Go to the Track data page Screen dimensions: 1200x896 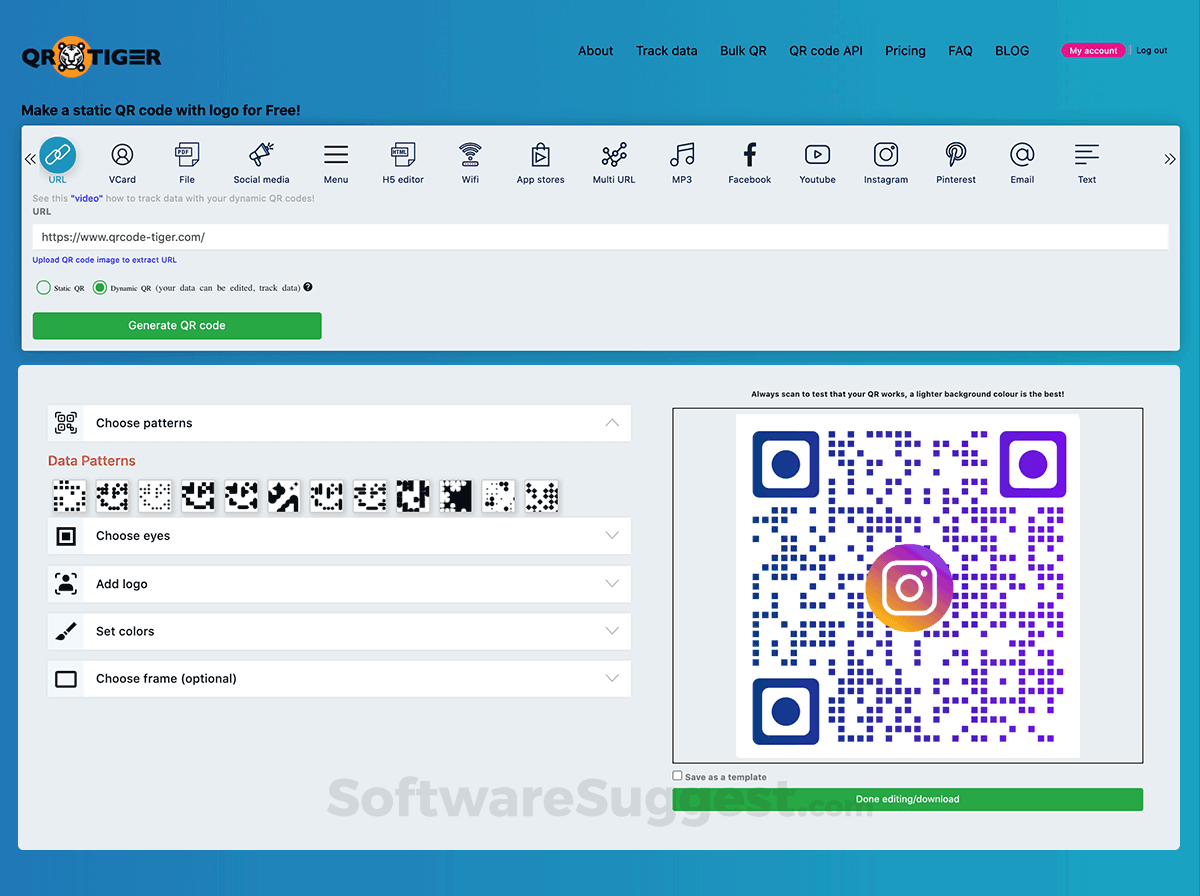tap(666, 50)
